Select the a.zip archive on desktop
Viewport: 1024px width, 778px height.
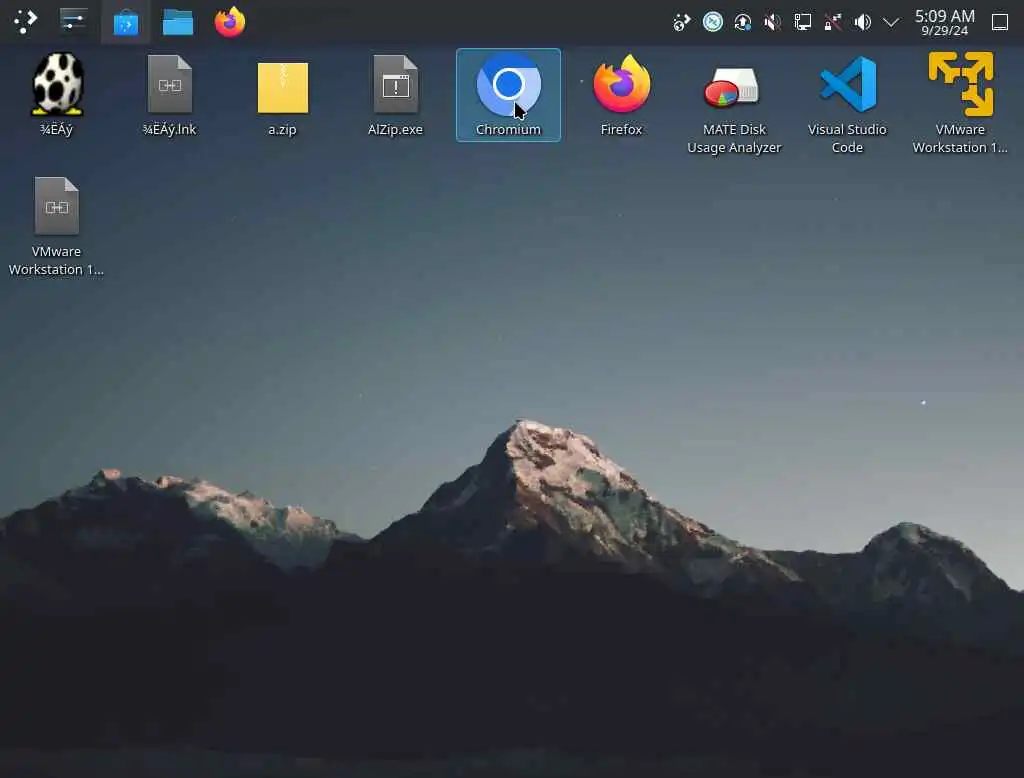click(x=283, y=87)
